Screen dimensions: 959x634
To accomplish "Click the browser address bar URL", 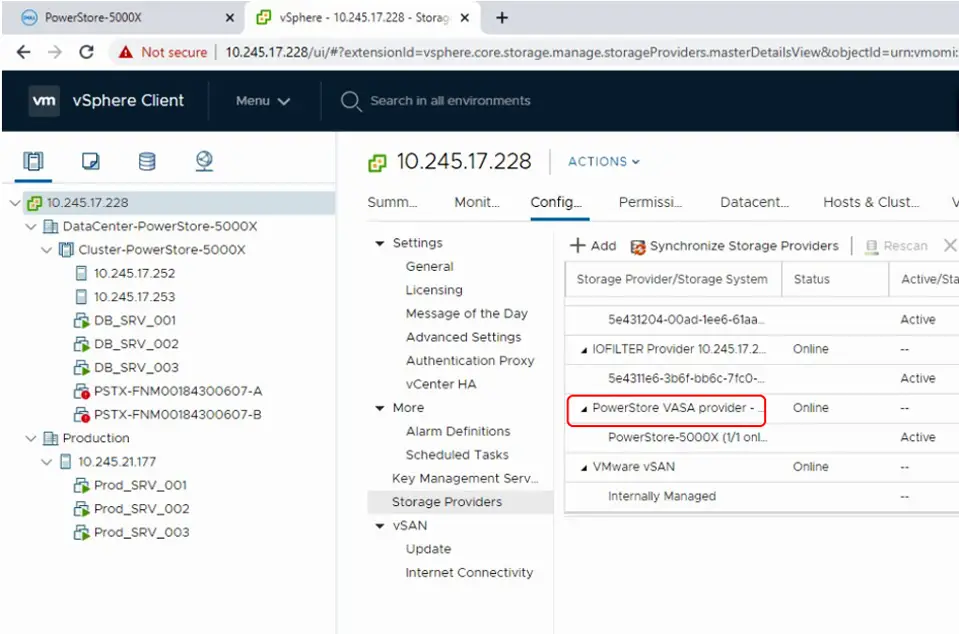I will pos(591,52).
